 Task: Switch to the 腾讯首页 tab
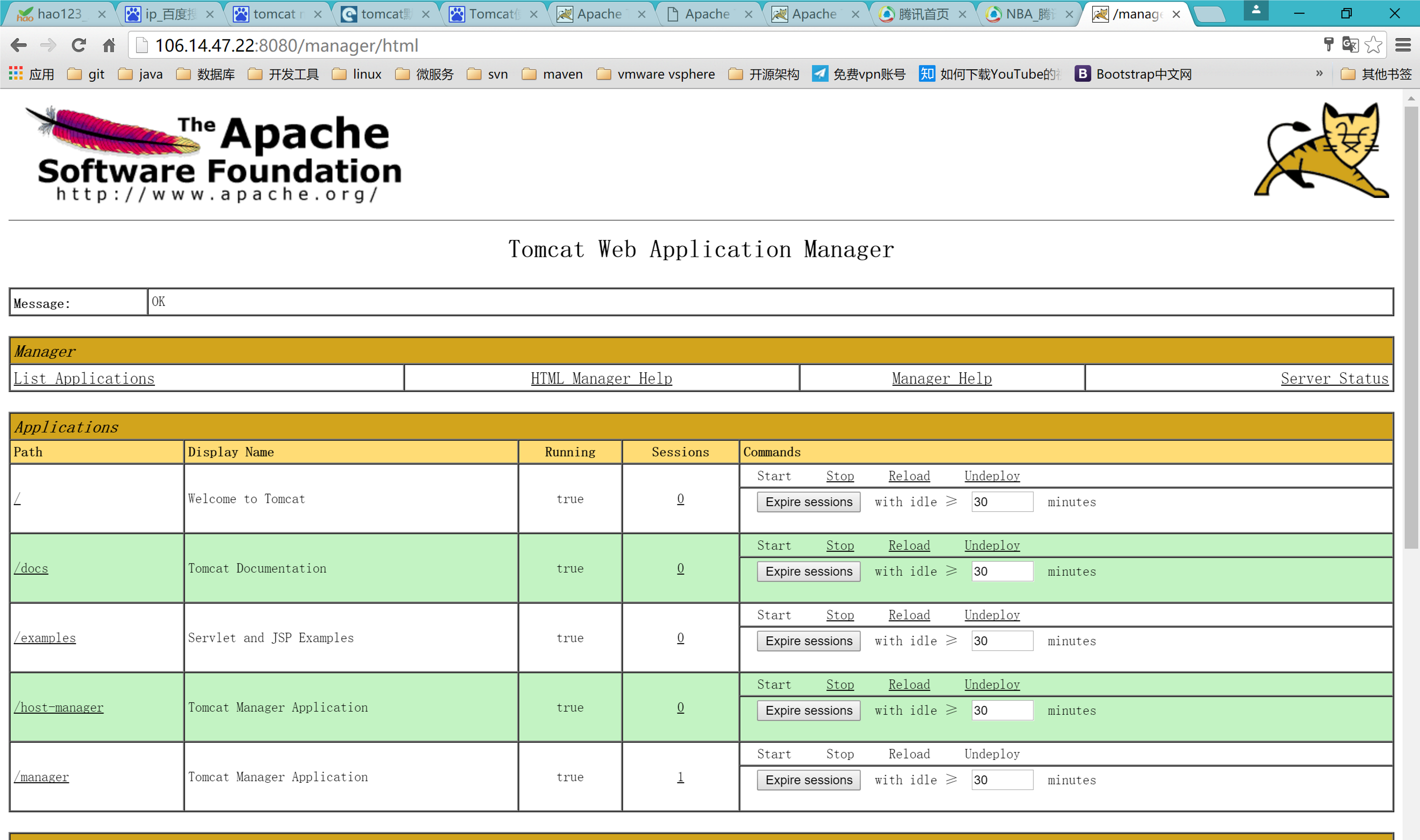tap(923, 14)
